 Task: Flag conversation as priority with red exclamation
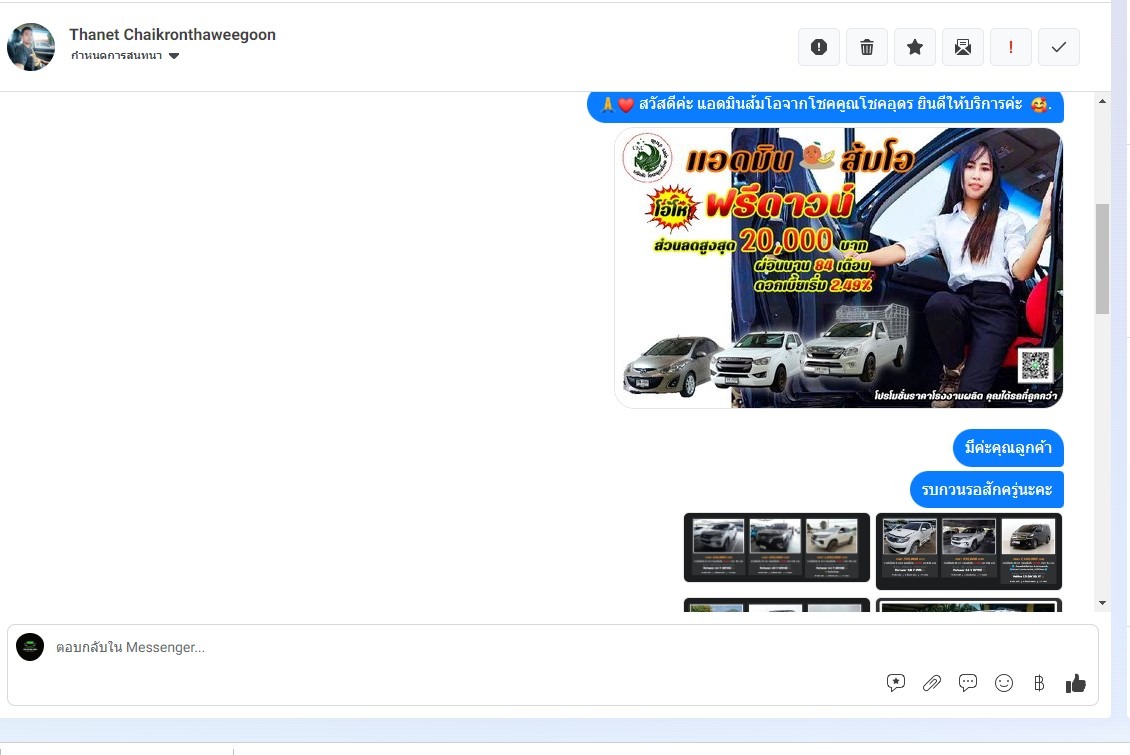coord(1010,47)
